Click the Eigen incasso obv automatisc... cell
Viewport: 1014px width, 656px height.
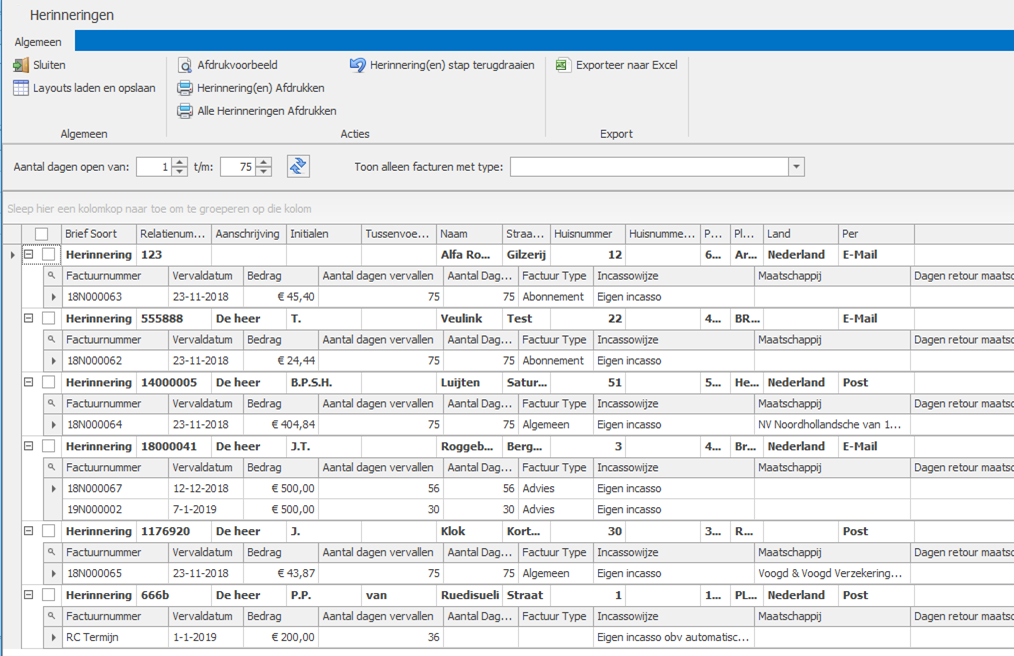[673, 637]
